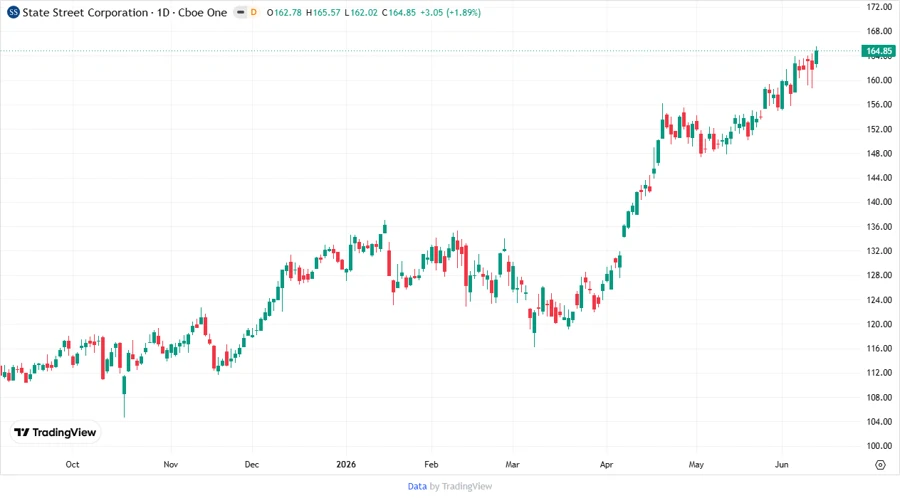
Task: Click the Oct label on time axis
Action: [x=72, y=464]
